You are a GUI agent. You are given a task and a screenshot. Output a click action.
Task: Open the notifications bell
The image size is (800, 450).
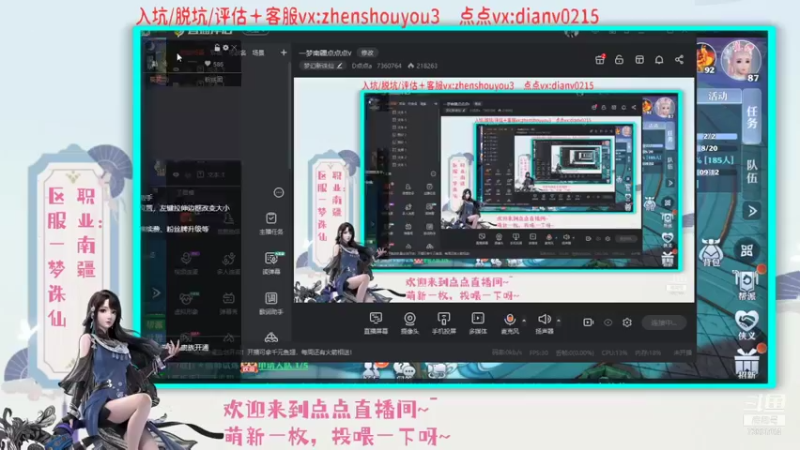click(x=659, y=60)
